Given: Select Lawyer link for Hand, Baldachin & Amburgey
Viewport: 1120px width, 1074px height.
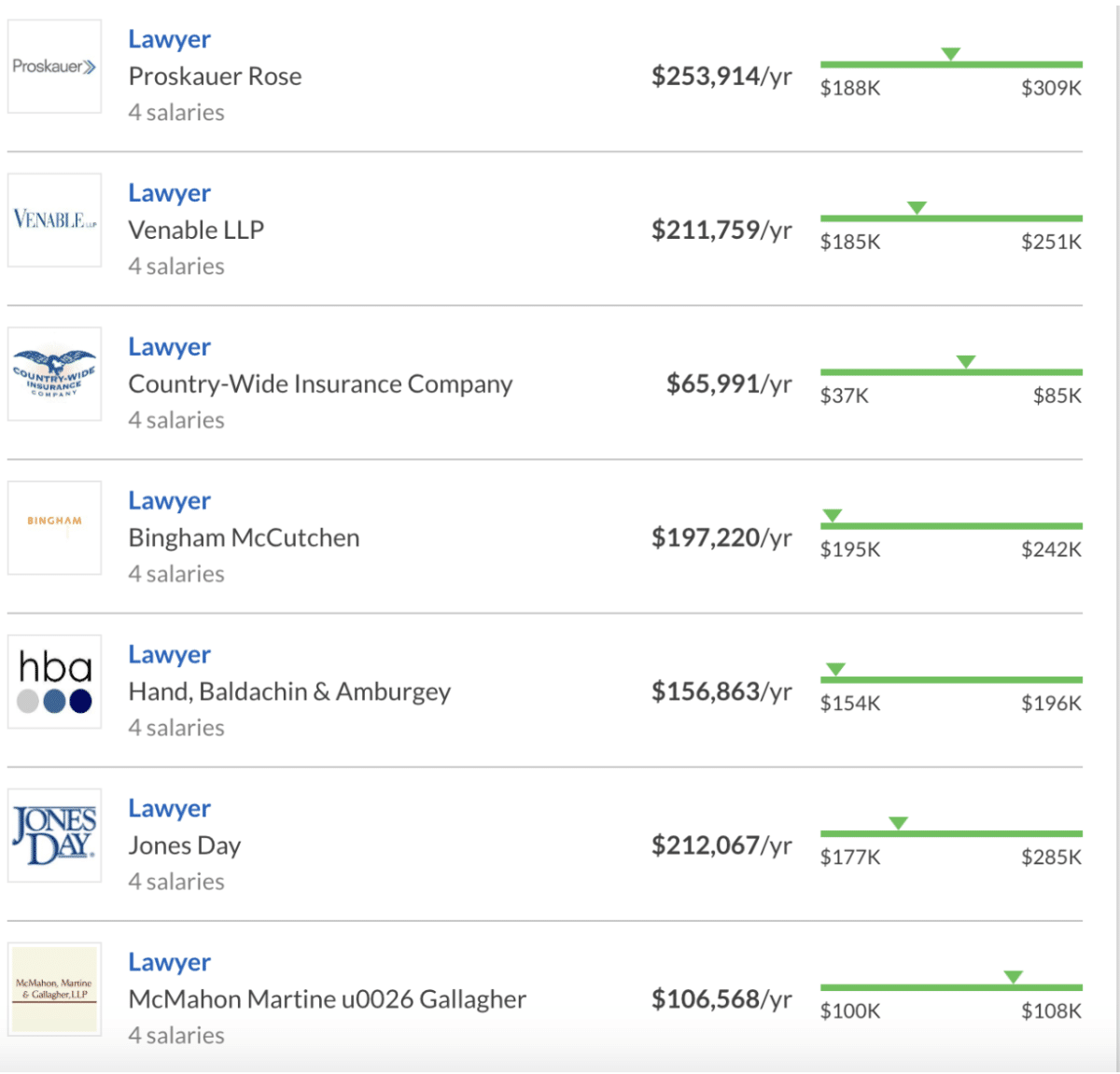Looking at the screenshot, I should point(169,655).
